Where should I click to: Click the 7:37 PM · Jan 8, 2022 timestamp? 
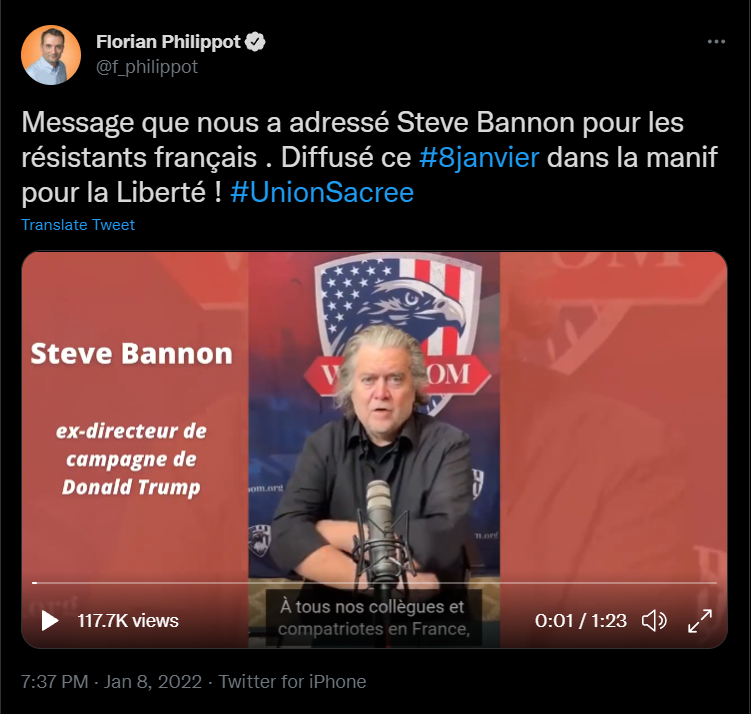pyautogui.click(x=112, y=681)
